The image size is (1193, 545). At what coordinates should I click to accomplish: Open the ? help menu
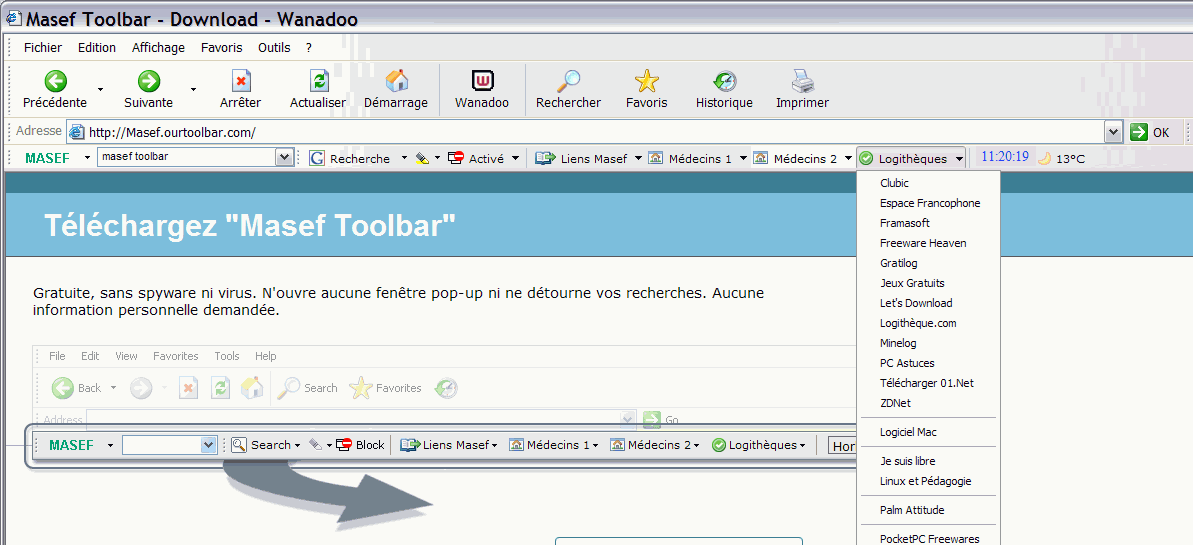pyautogui.click(x=309, y=47)
